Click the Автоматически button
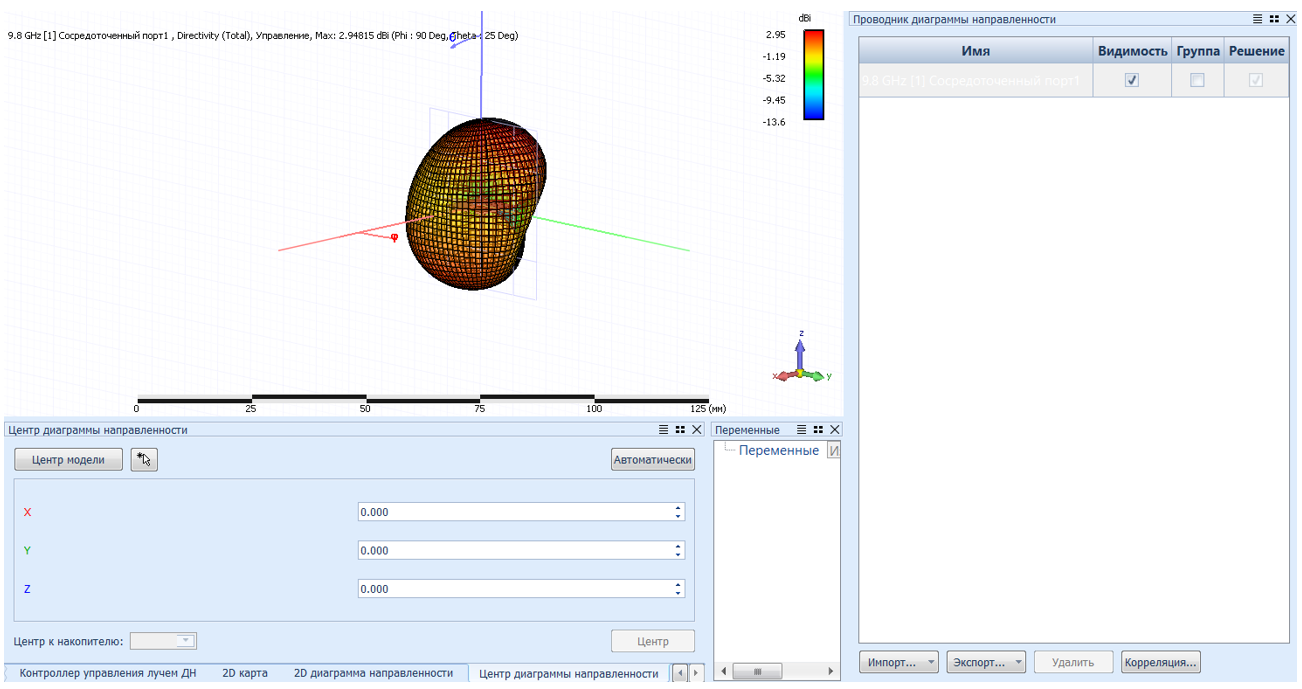Screen dimensions: 1302x689 pyautogui.click(x=653, y=459)
